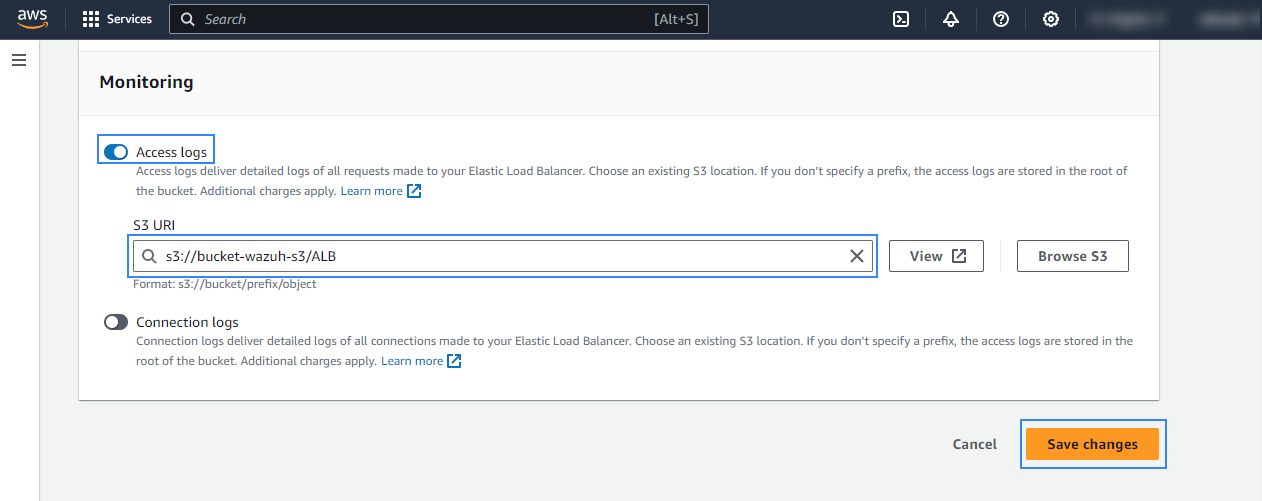The image size is (1262, 501).
Task: Disable the Access logs toggle
Action: tap(116, 152)
